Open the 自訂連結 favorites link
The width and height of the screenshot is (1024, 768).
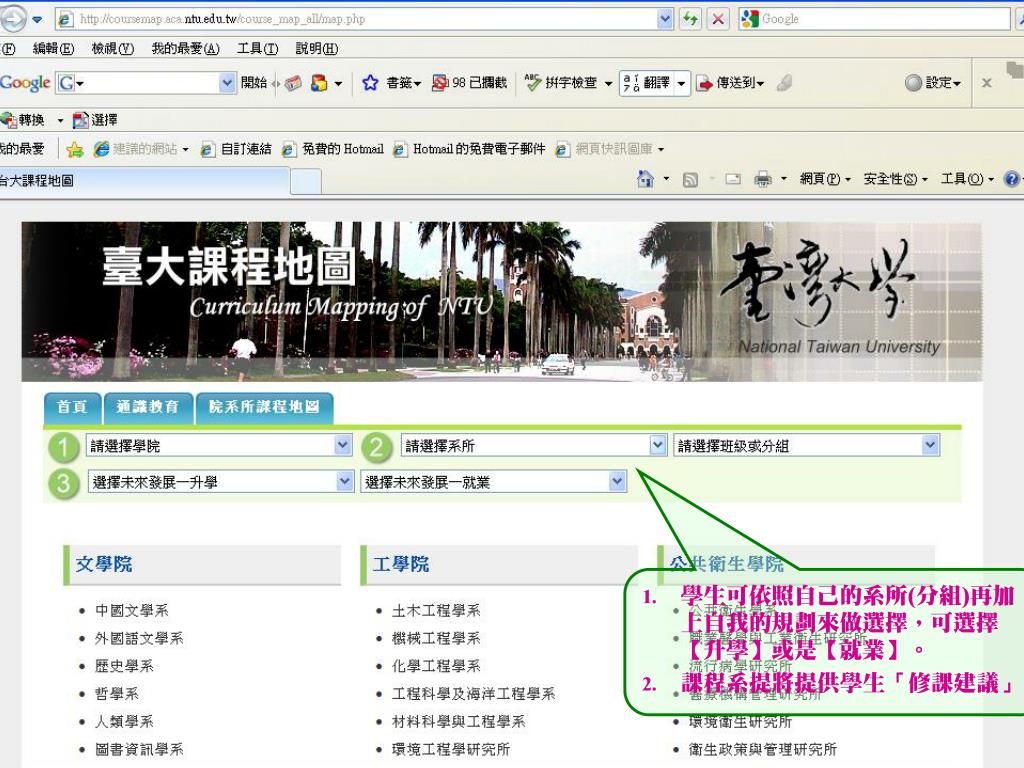click(236, 150)
